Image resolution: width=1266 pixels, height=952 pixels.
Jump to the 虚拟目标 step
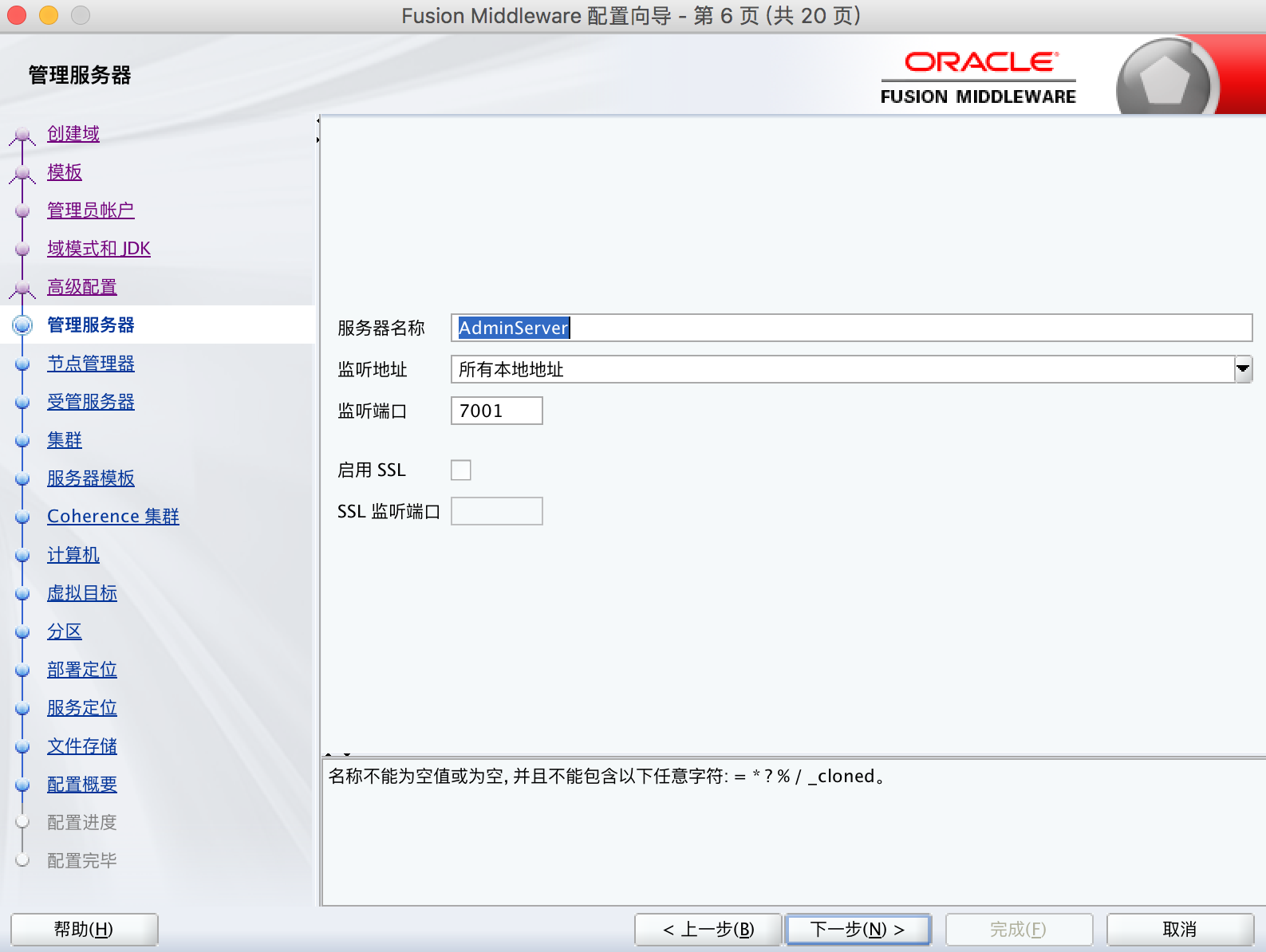click(x=82, y=593)
